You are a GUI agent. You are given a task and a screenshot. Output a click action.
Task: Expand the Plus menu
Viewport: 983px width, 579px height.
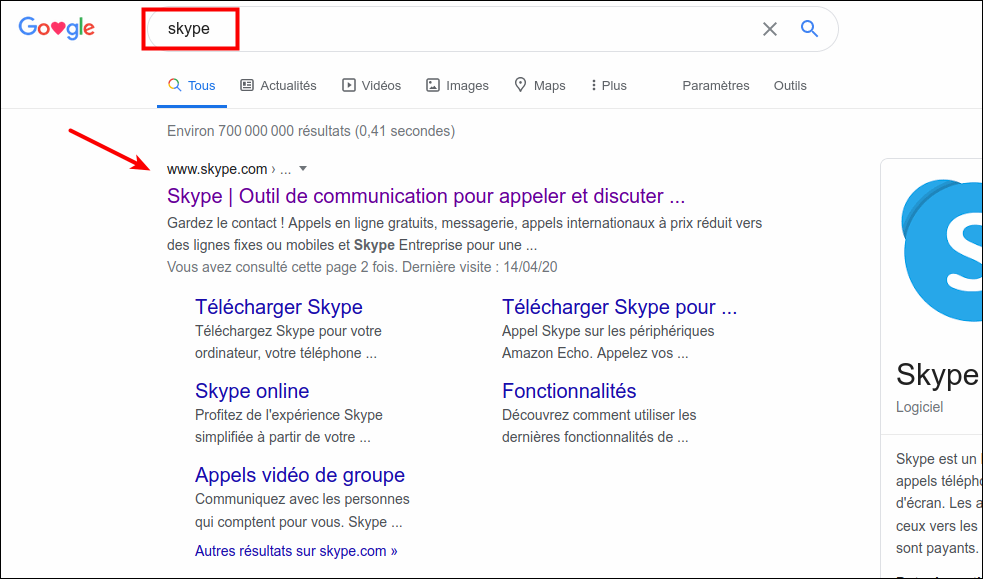(x=608, y=86)
